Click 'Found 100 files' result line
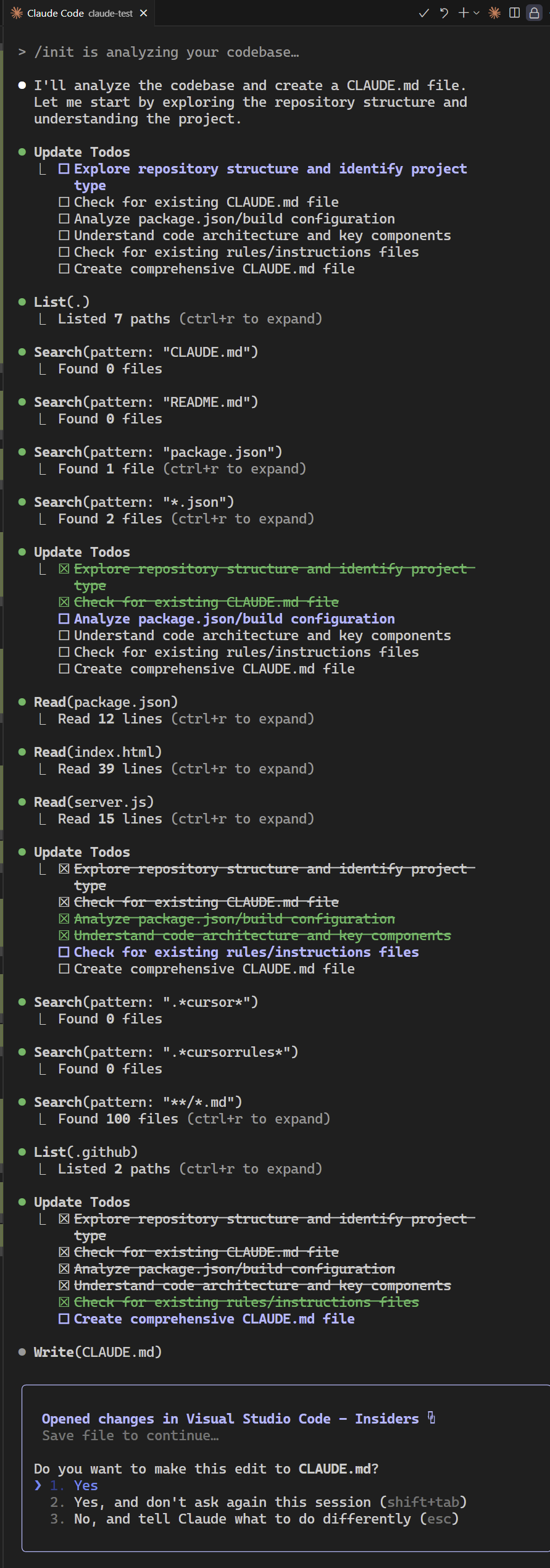Viewport: 550px width, 1568px height. pyautogui.click(x=194, y=1119)
